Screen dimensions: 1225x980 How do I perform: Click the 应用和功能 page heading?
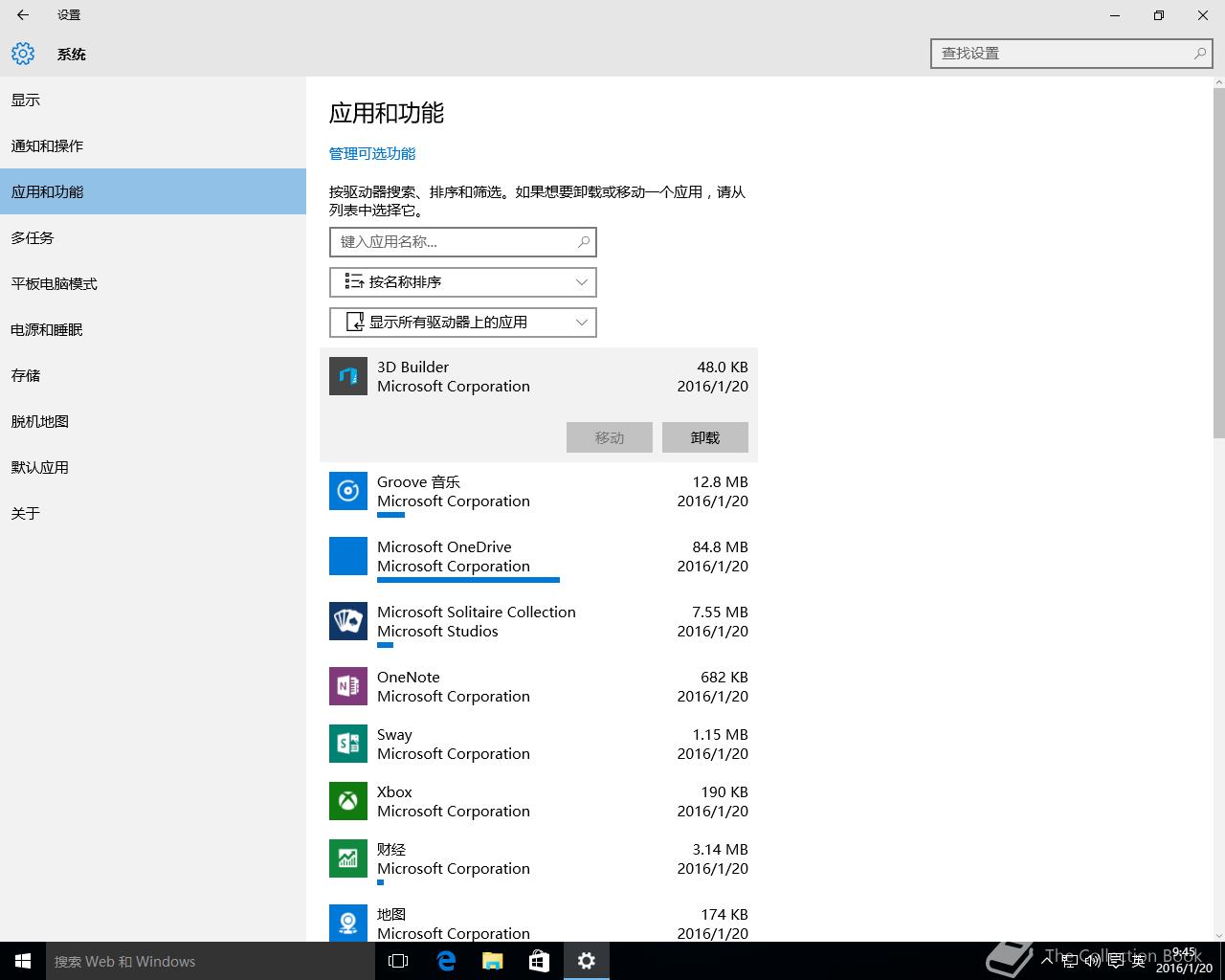click(387, 113)
